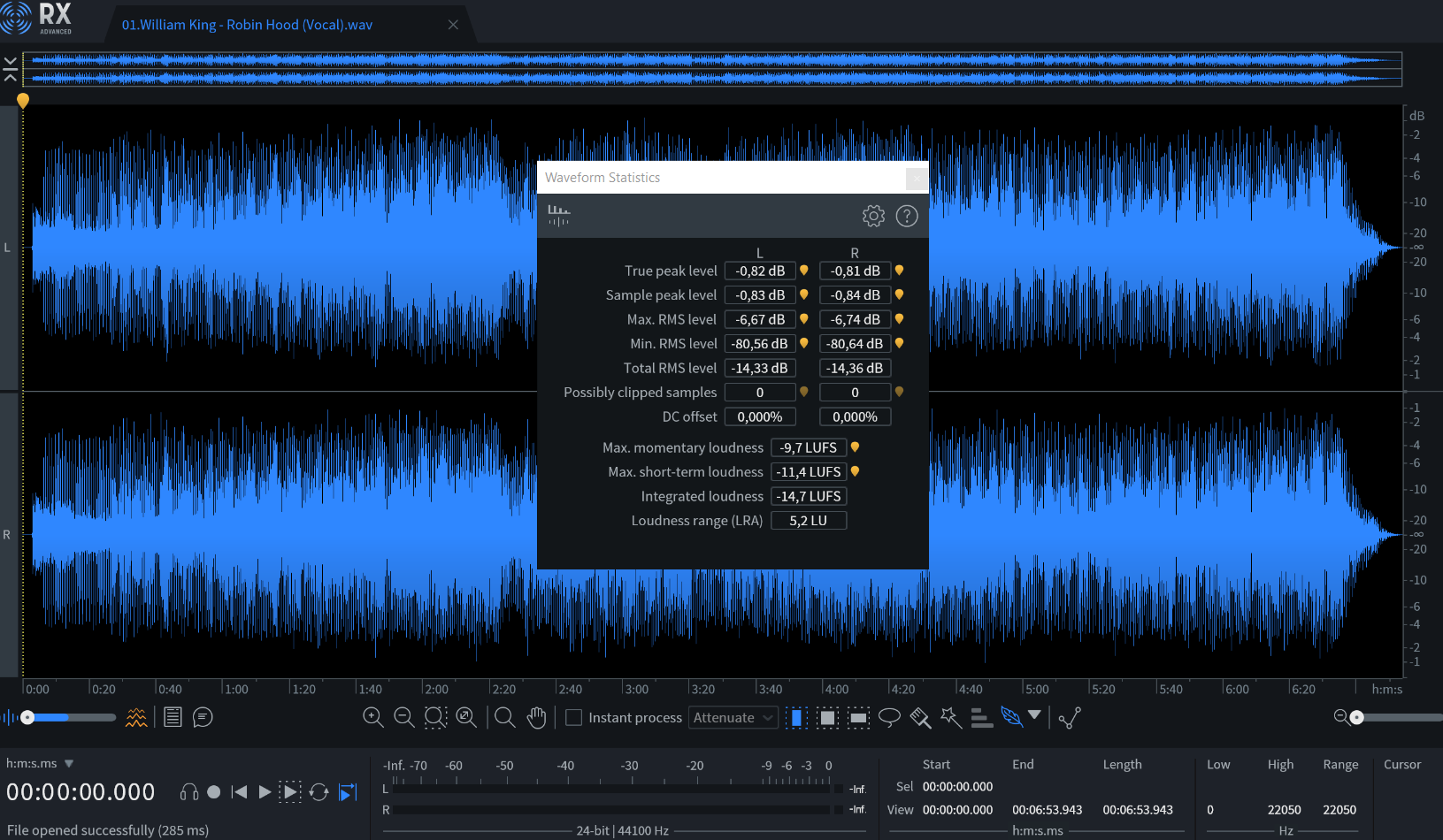Image resolution: width=1443 pixels, height=840 pixels.
Task: Open Waveform Statistics settings gear
Action: 873,216
